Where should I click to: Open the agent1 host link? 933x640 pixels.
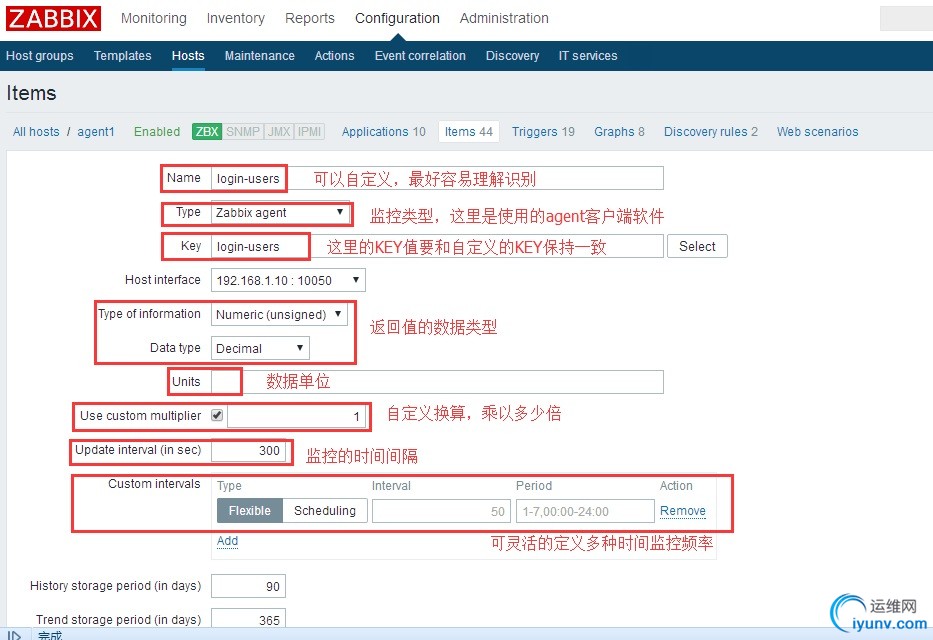coord(96,131)
